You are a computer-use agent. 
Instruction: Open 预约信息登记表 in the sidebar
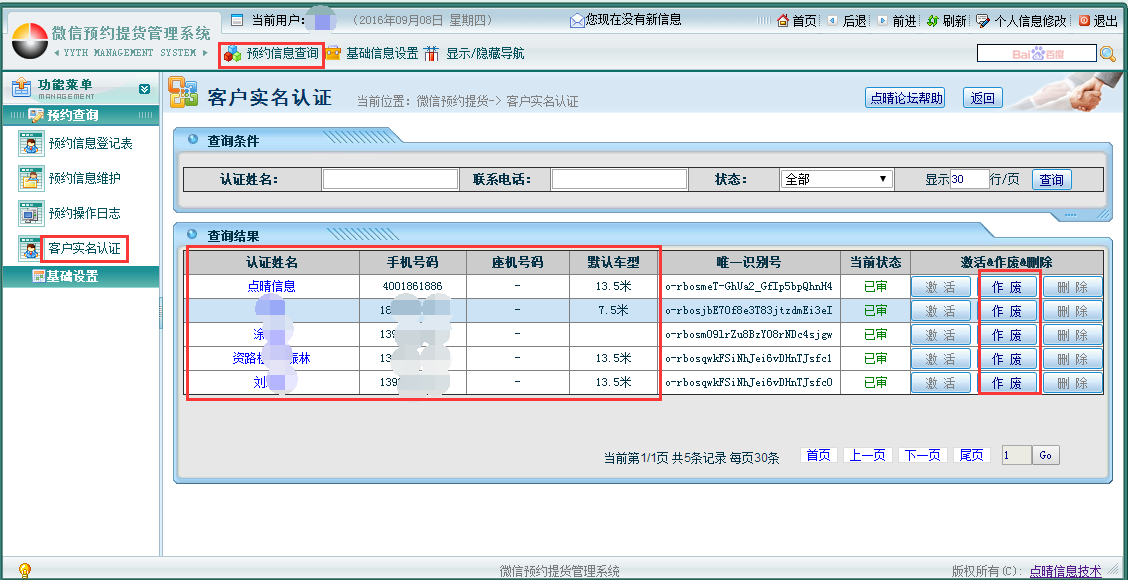click(x=90, y=144)
